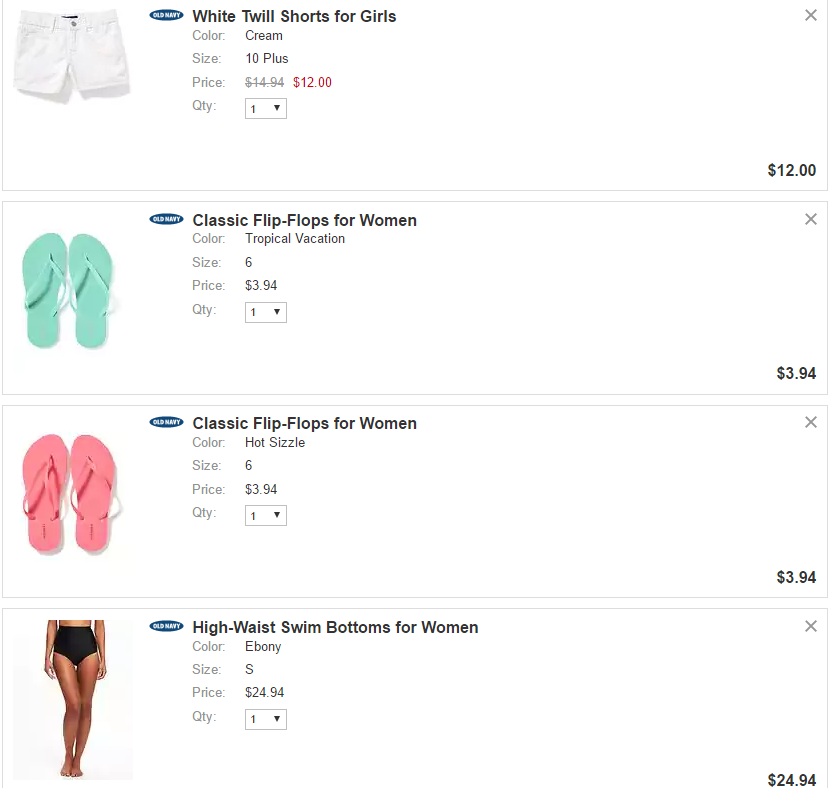
Task: Remove White Twill Shorts from cart
Action: point(811,15)
